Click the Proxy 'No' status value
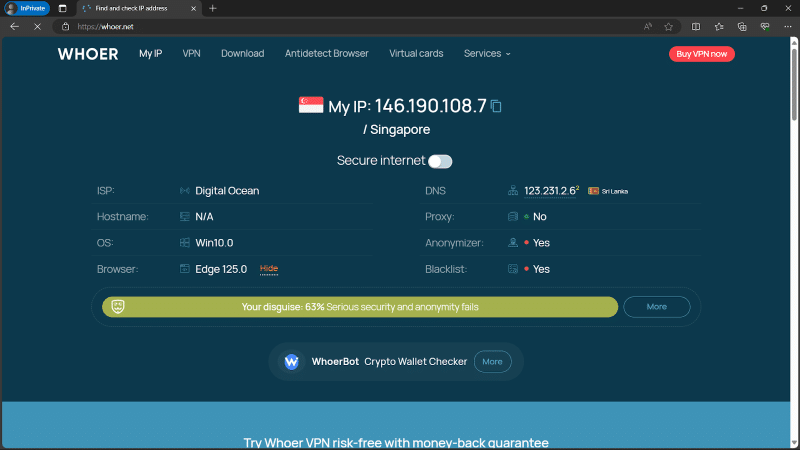Screen dimensions: 800x450 (x=540, y=217)
